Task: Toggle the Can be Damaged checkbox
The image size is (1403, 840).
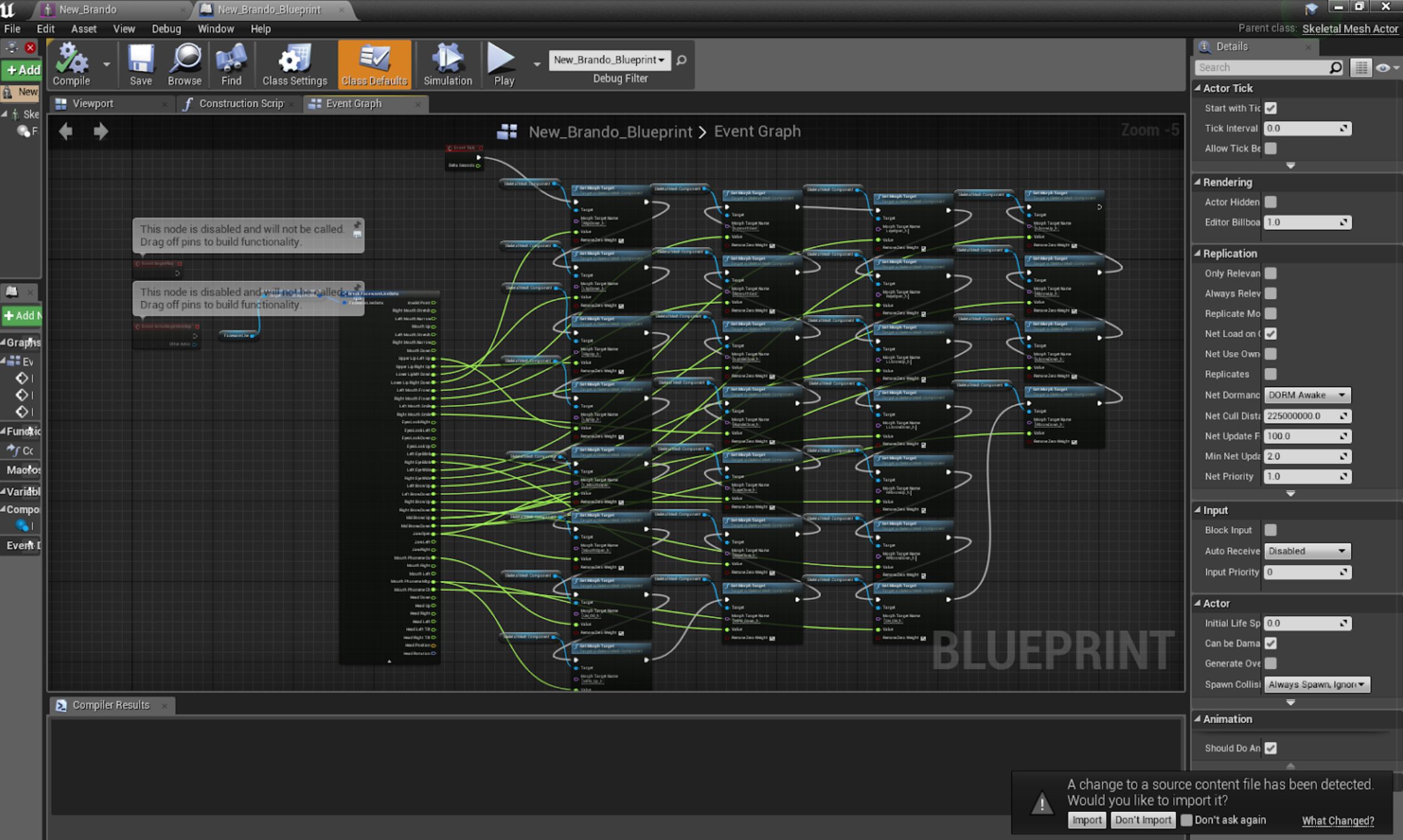Action: [x=1270, y=643]
